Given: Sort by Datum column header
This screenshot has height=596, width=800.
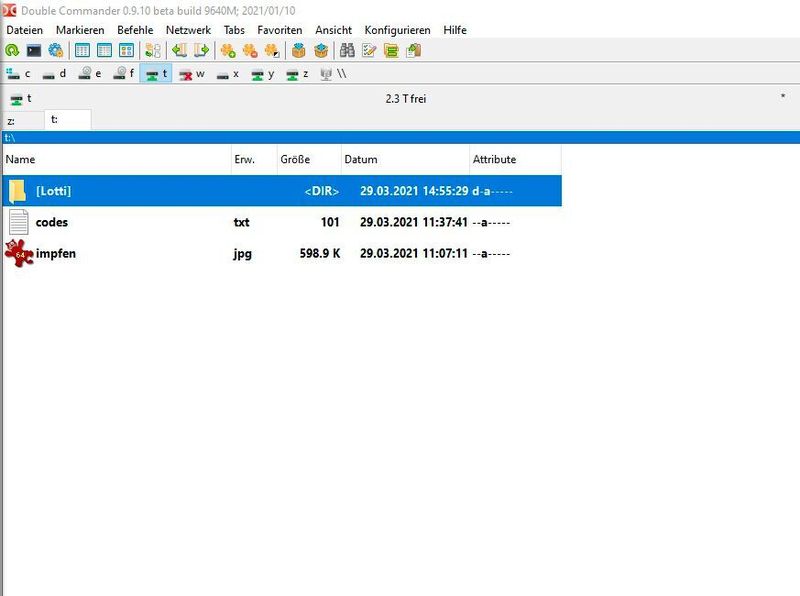Looking at the screenshot, I should click(x=405, y=159).
